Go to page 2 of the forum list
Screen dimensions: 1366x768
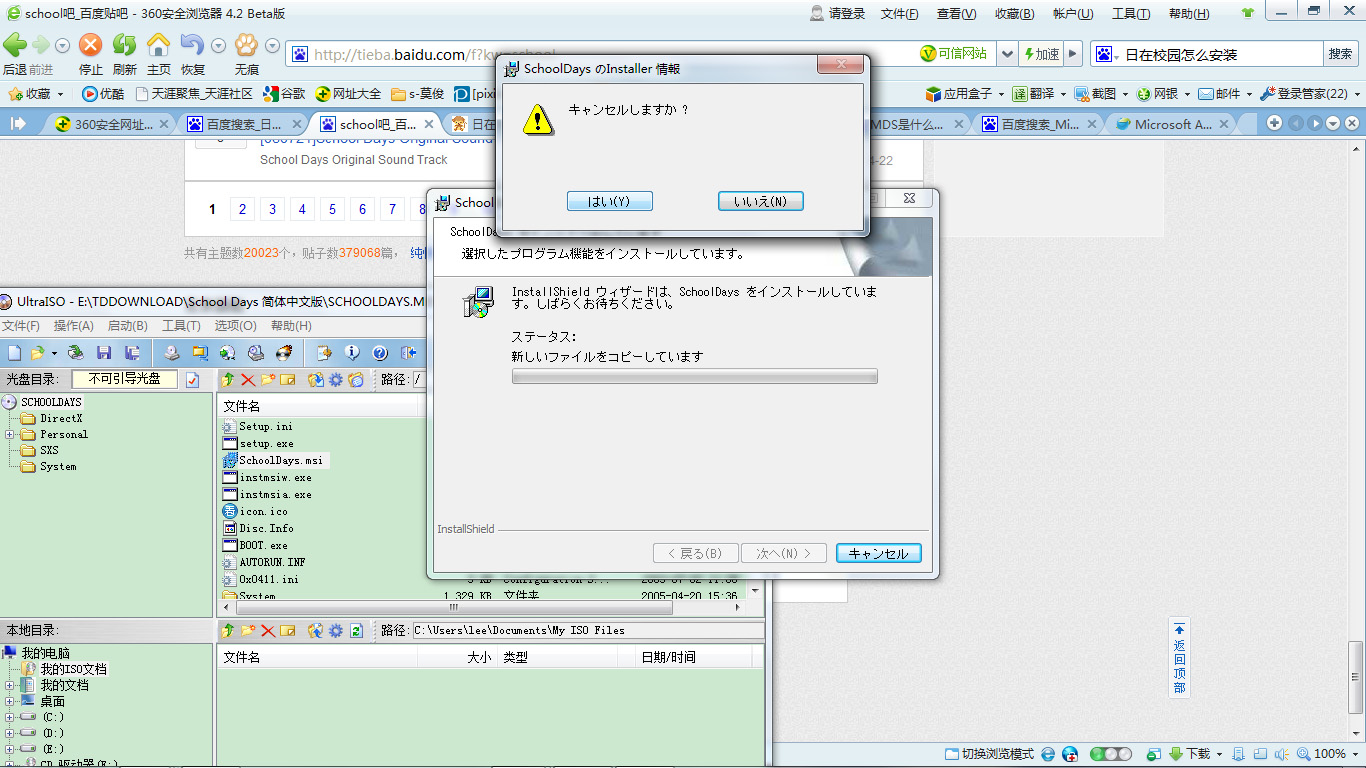(x=242, y=209)
